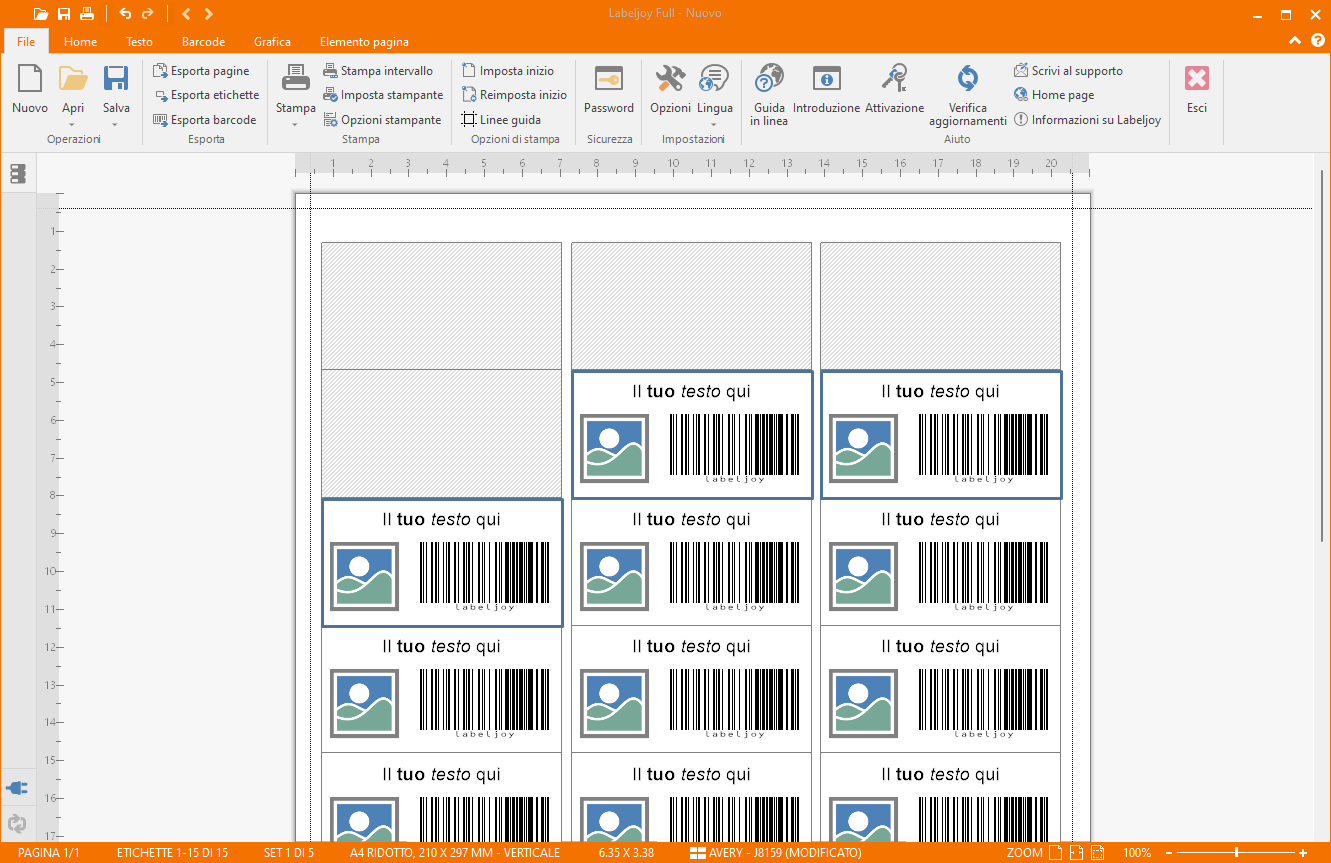The height and width of the screenshot is (863, 1331).
Task: Open the Barcode ribbon tab
Action: tap(203, 42)
